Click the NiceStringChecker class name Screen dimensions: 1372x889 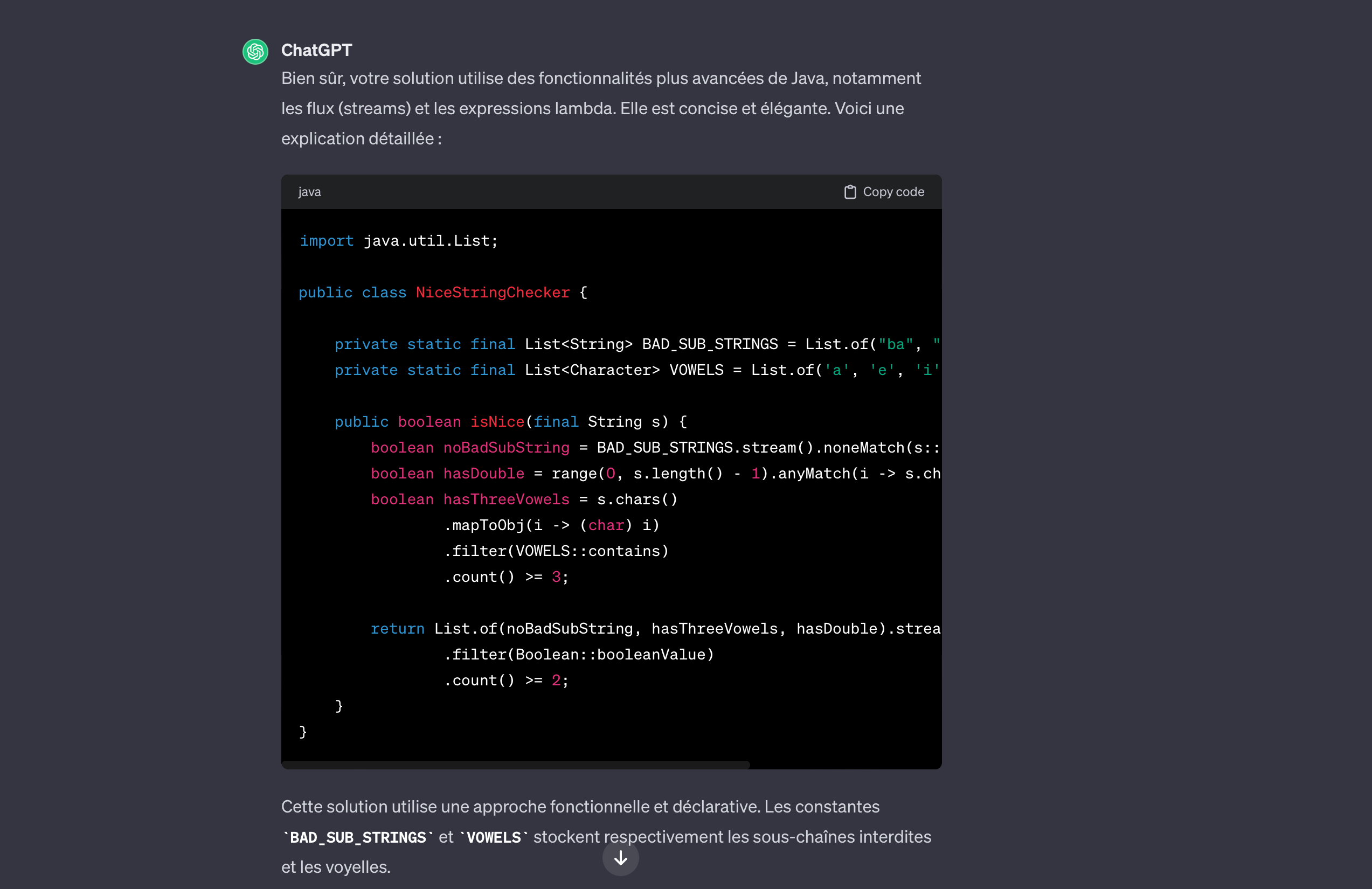[493, 293]
